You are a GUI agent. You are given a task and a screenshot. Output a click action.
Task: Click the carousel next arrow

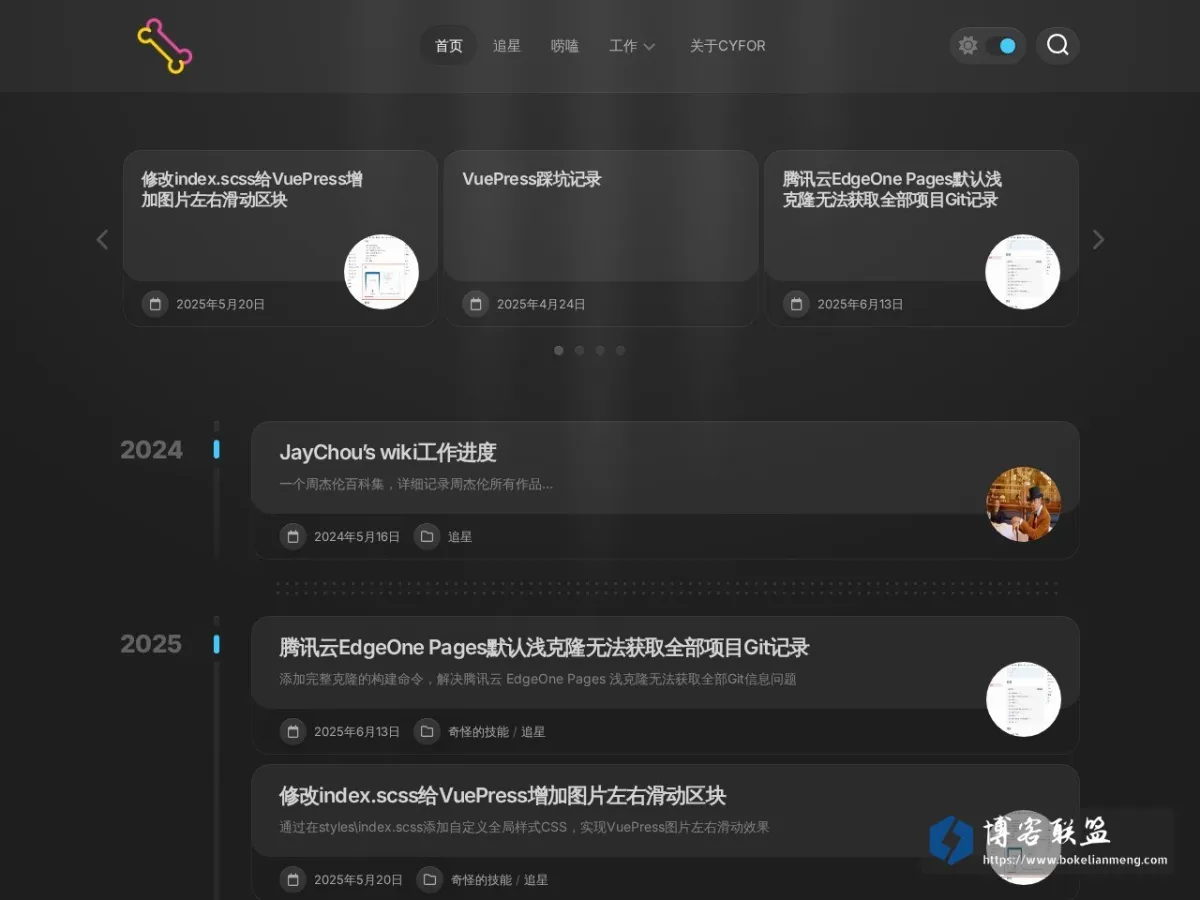pyautogui.click(x=1098, y=239)
